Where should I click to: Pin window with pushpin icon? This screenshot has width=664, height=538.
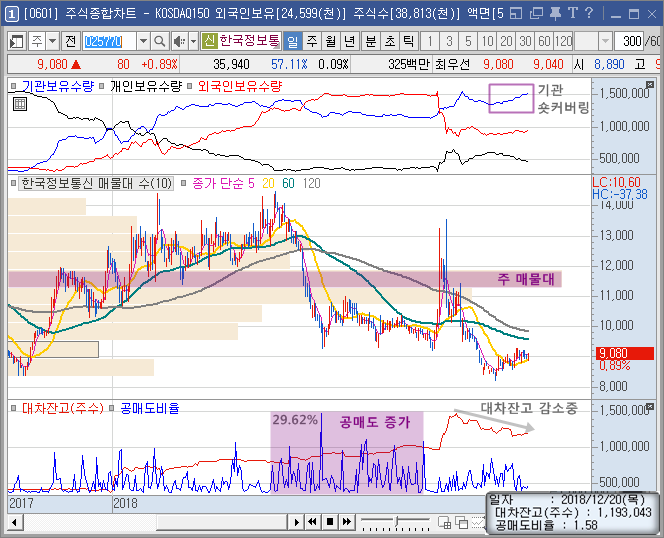(555, 14)
